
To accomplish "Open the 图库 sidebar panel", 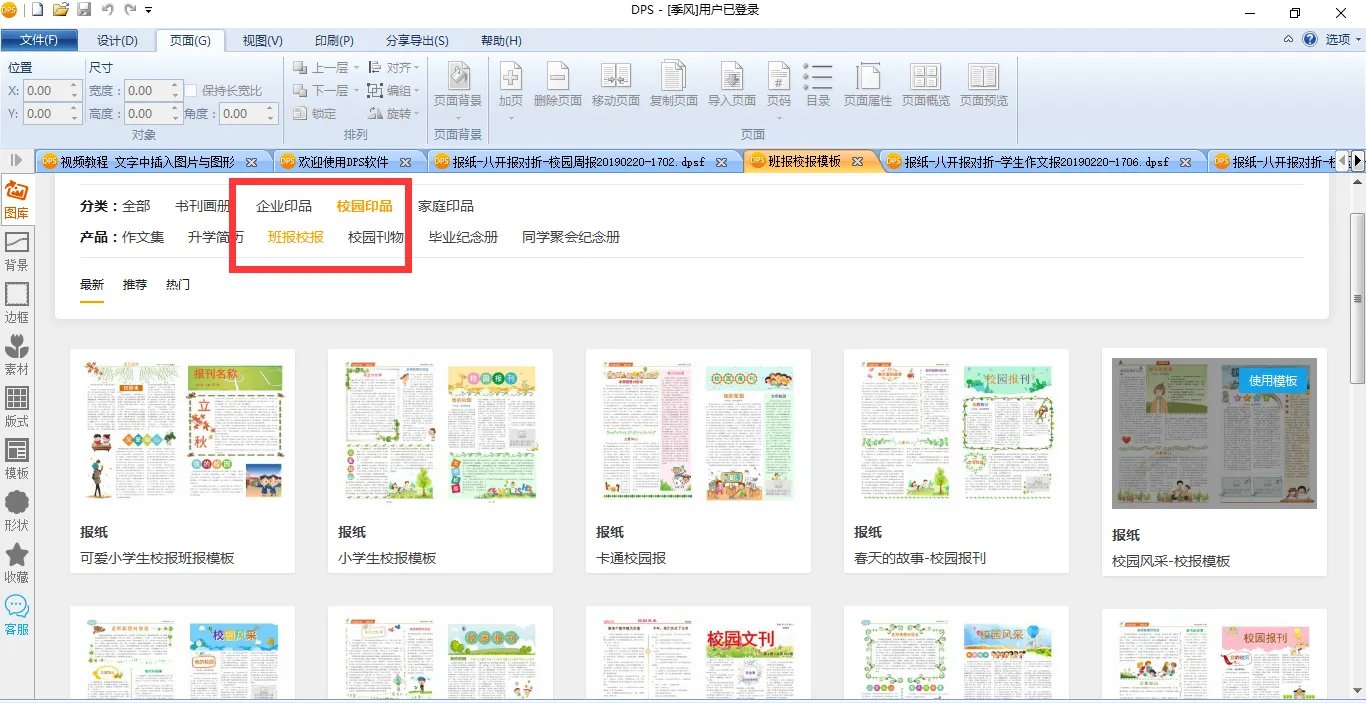I will (x=16, y=199).
